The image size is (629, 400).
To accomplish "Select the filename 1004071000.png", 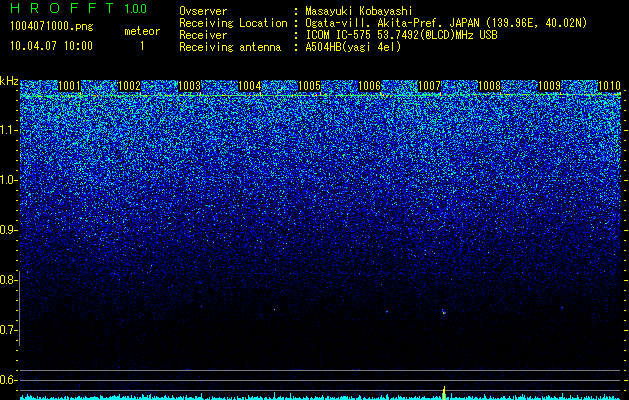I will tap(51, 27).
